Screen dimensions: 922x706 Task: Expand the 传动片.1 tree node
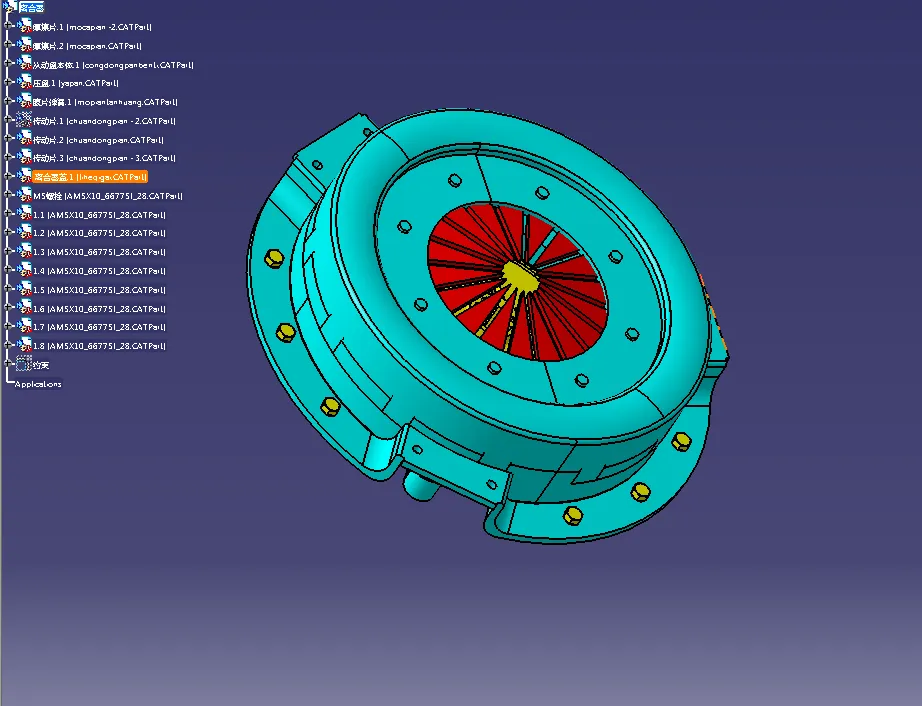pyautogui.click(x=8, y=120)
